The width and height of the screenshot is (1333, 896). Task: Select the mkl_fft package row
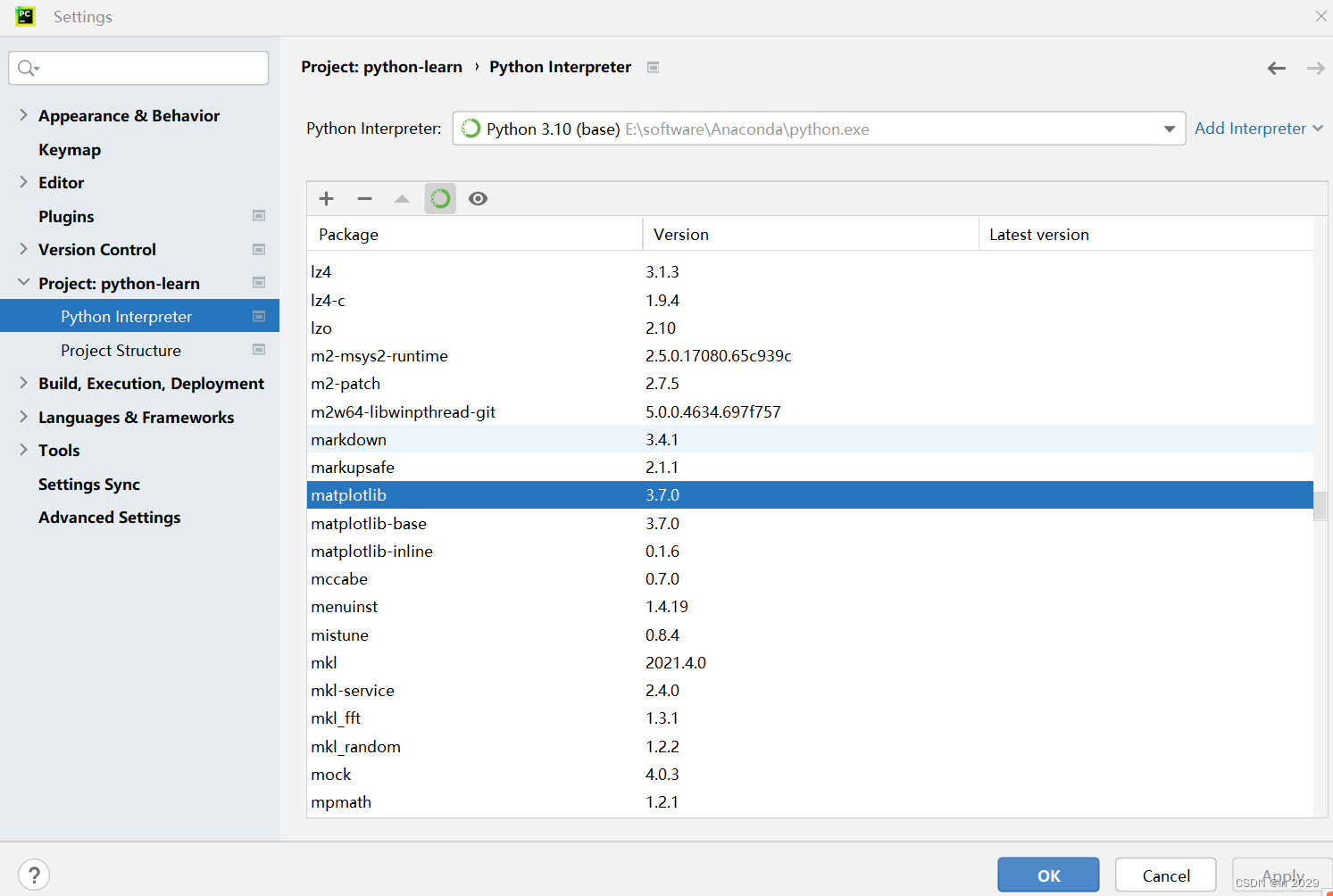(810, 718)
